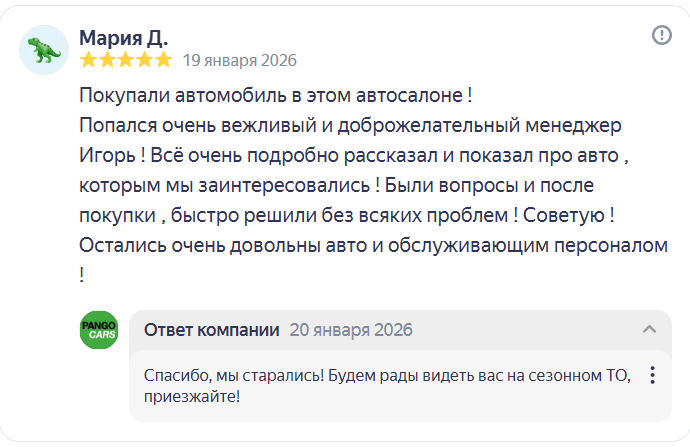Click the reply date 20 января 2026
This screenshot has height=447, width=690.
point(351,330)
